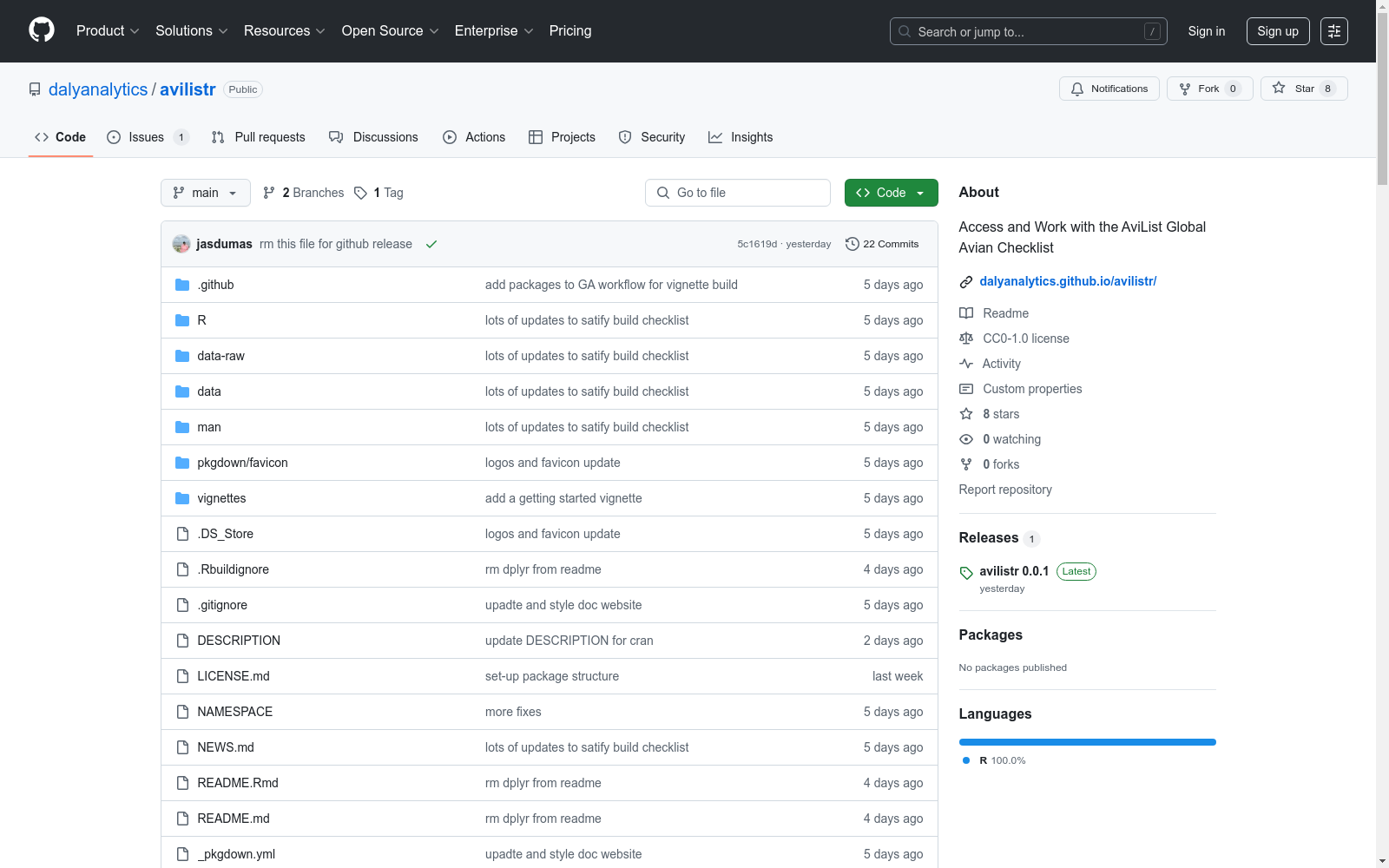The height and width of the screenshot is (868, 1389).
Task: Switch to the Discussions tab
Action: (x=373, y=137)
